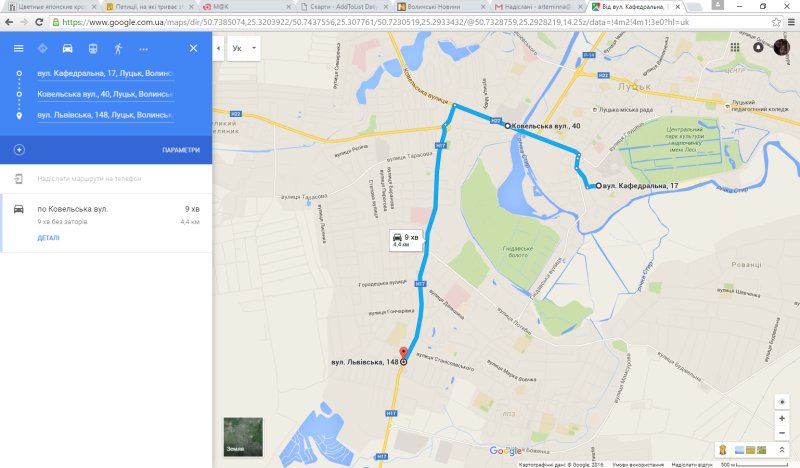Open Google notifications bell icon
This screenshot has height=468, width=800.
[x=758, y=47]
